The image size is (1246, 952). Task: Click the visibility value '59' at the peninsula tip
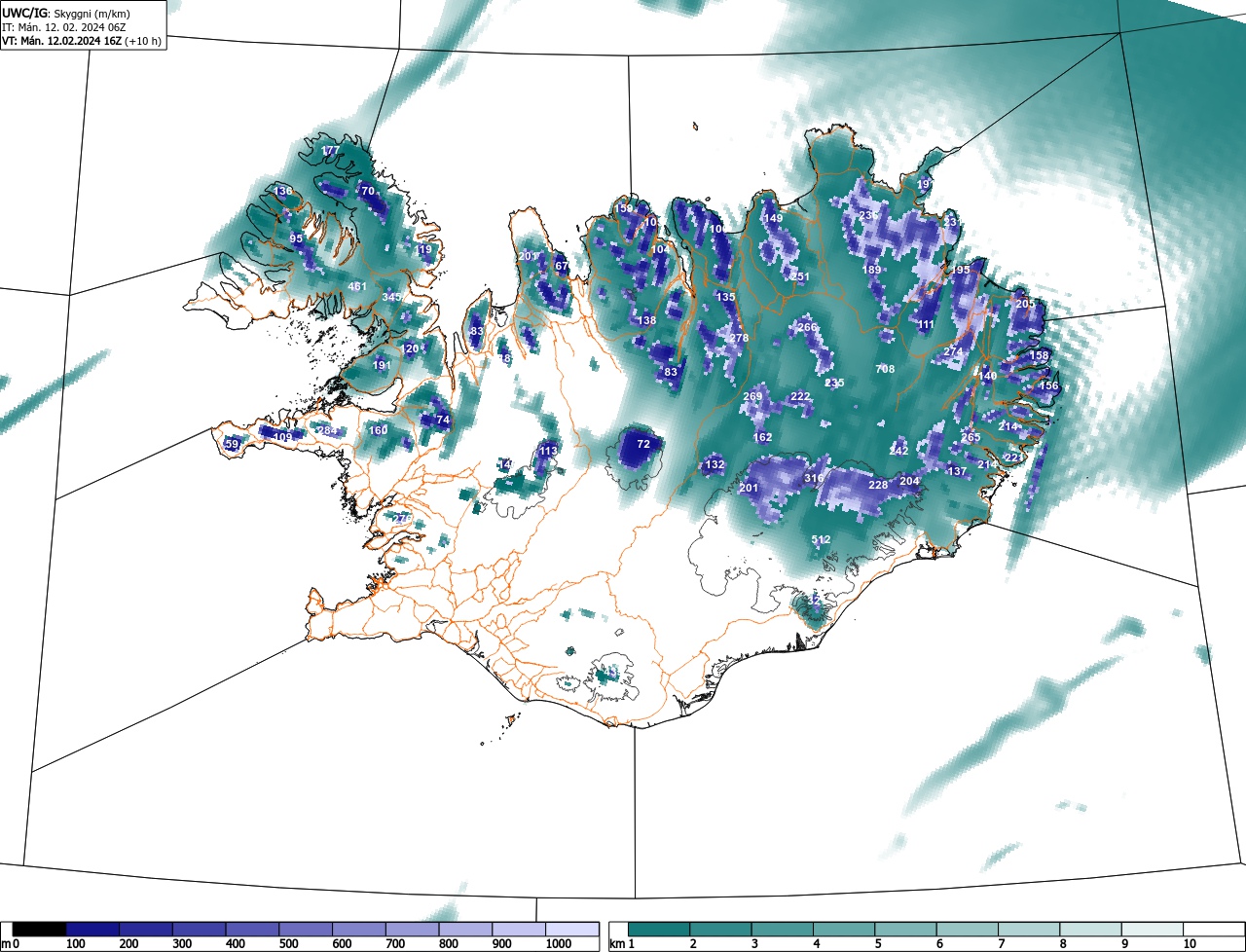click(231, 444)
